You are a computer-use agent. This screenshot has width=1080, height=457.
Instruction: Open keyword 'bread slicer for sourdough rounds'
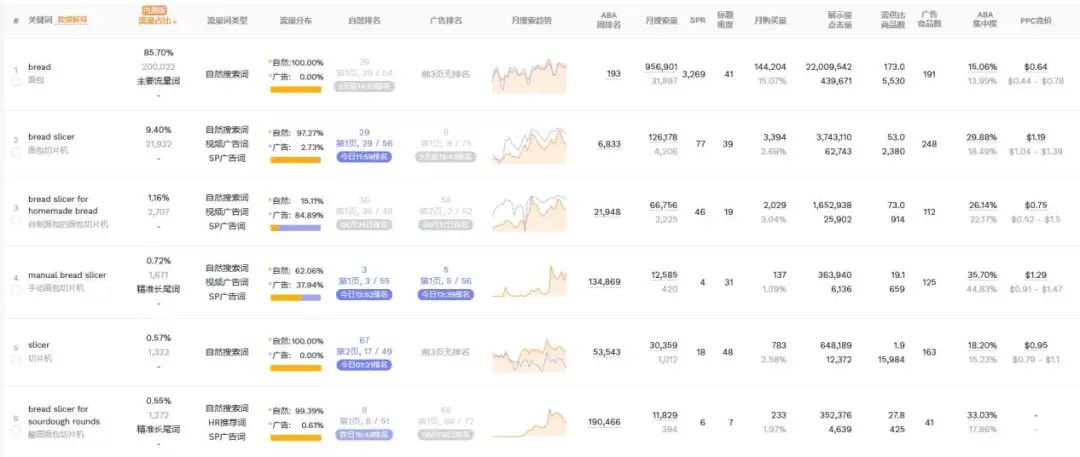pyautogui.click(x=63, y=415)
